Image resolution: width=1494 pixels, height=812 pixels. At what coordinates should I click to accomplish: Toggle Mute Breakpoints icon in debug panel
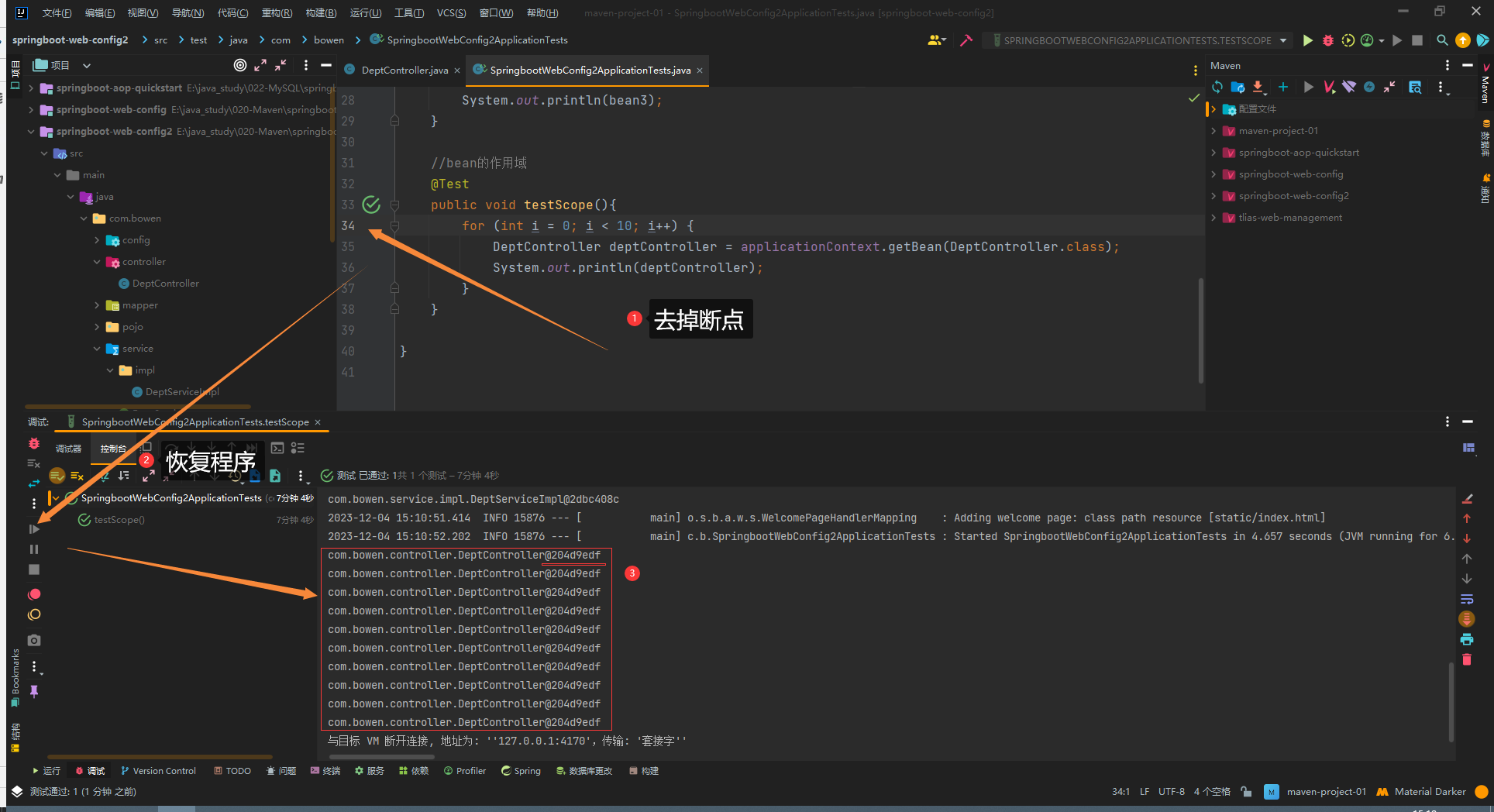pyautogui.click(x=34, y=614)
